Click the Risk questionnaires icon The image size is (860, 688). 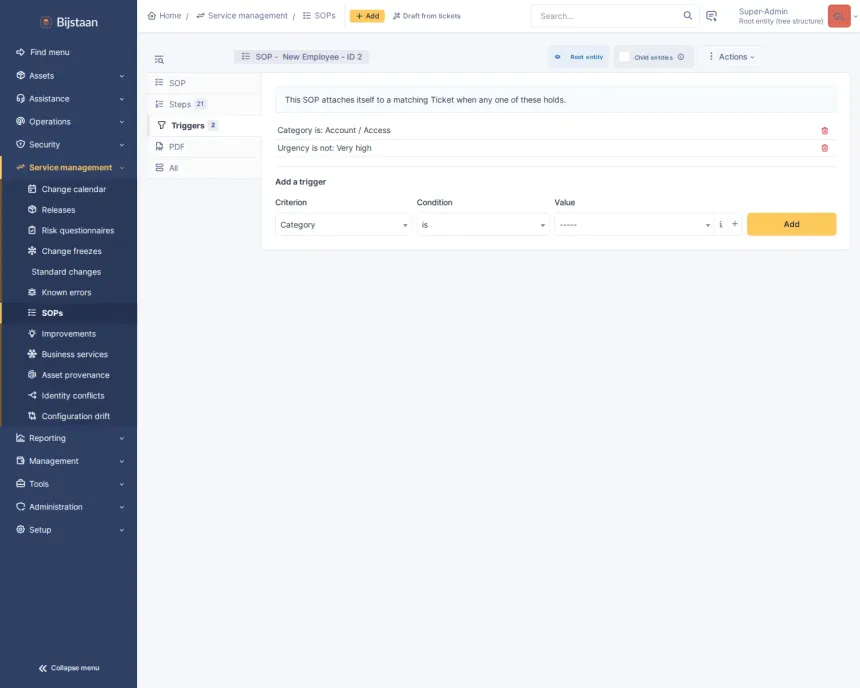[32, 230]
